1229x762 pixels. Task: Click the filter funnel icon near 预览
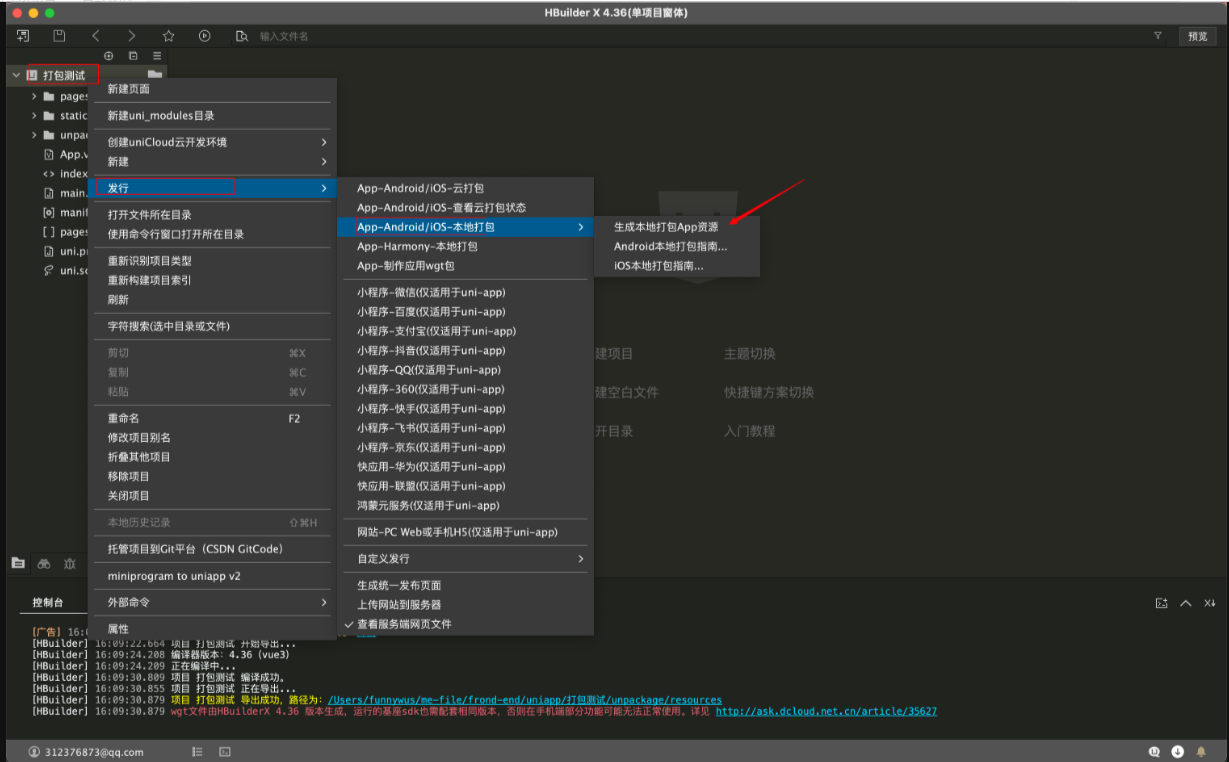[1158, 35]
